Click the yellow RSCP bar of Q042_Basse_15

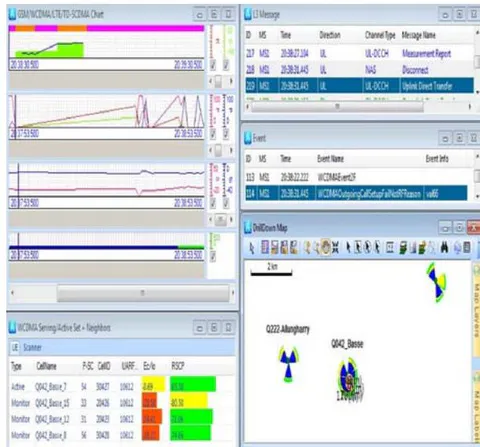[x=189, y=401]
